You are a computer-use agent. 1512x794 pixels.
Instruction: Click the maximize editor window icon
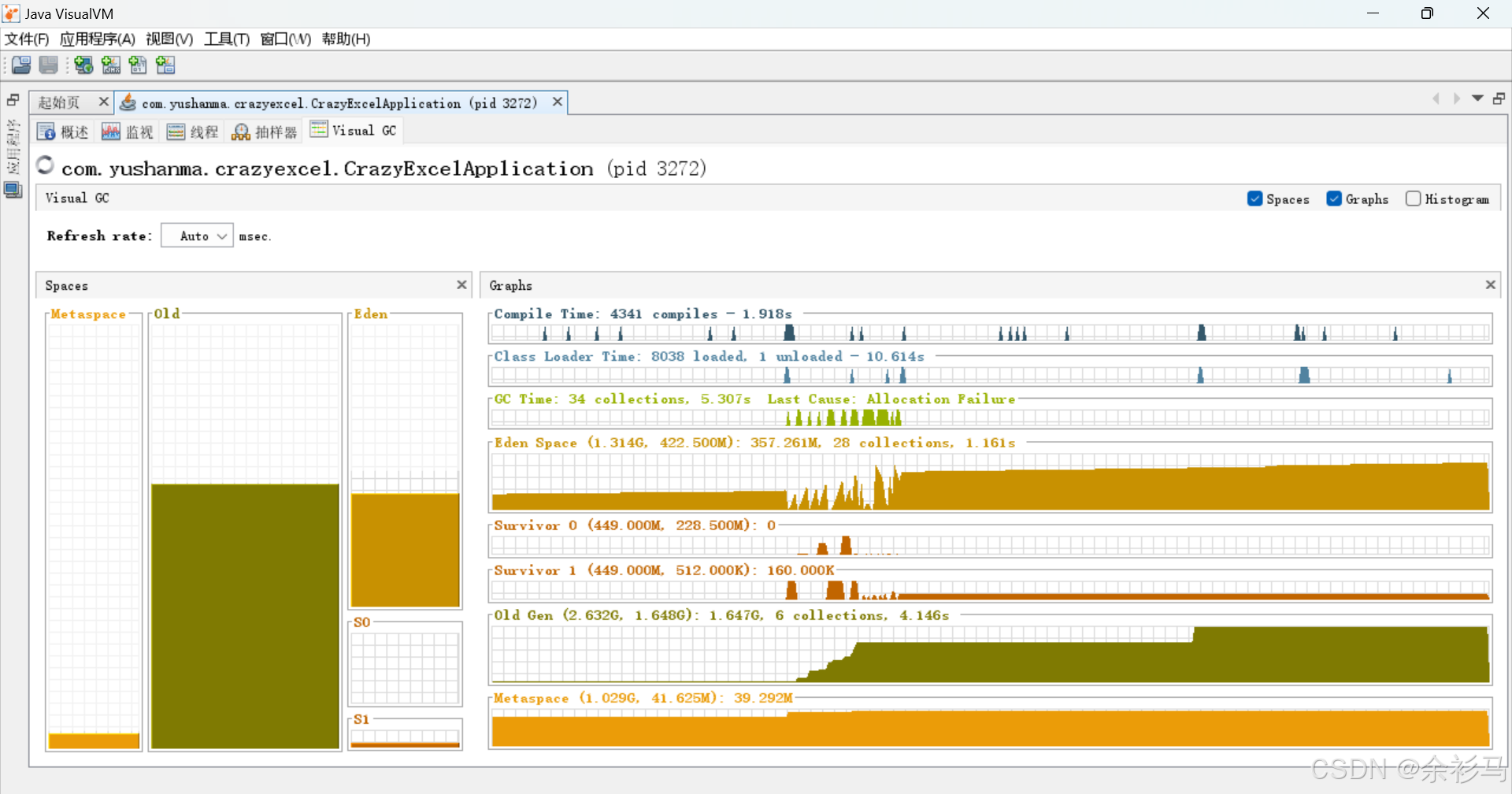1499,98
